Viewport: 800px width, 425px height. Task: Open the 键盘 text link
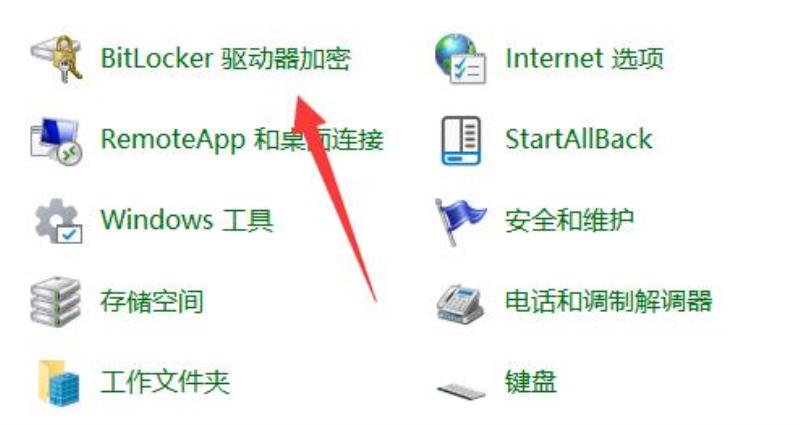coord(531,382)
